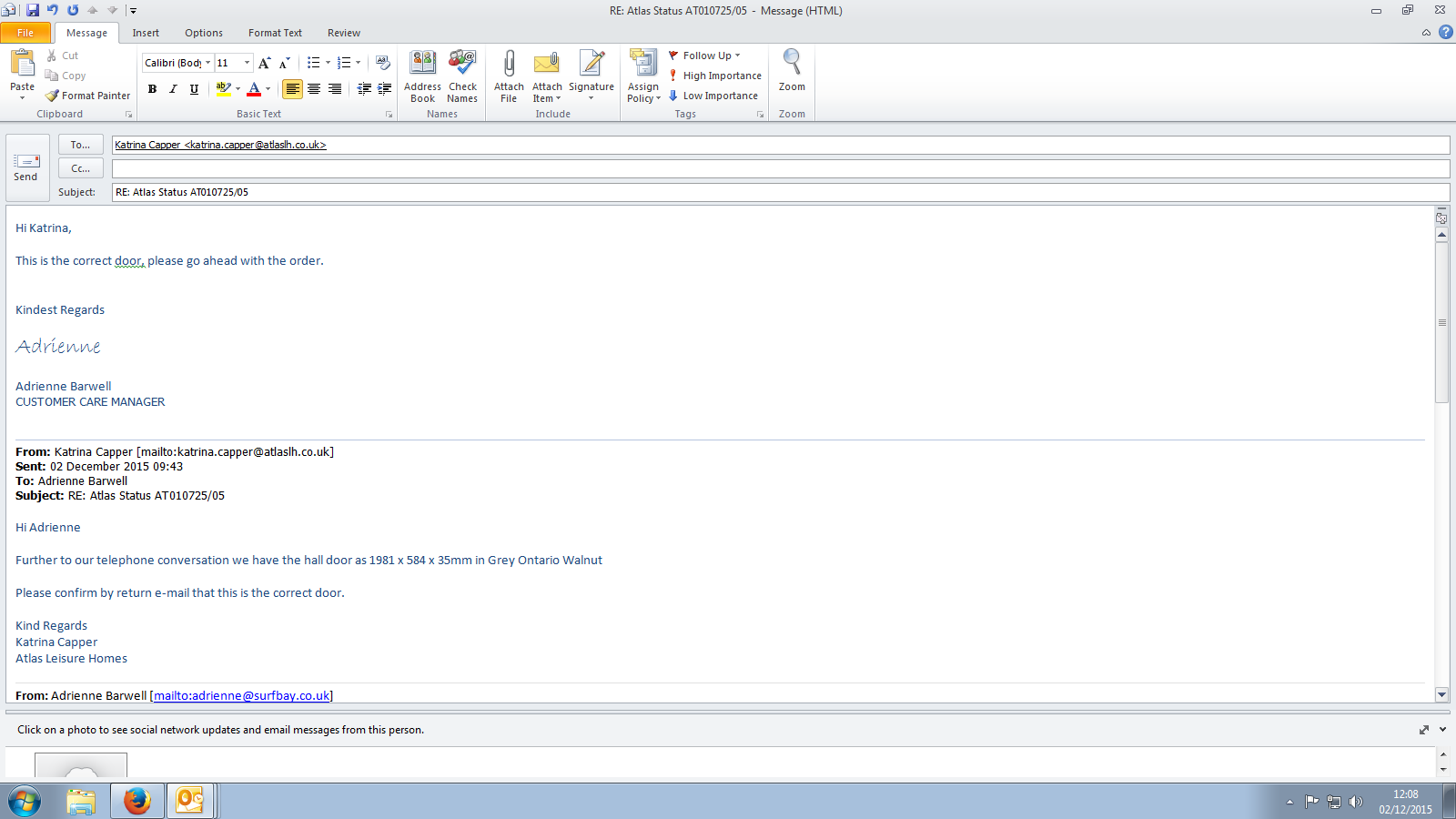1456x819 pixels.
Task: Switch to the Insert ribbon tab
Action: [x=146, y=33]
